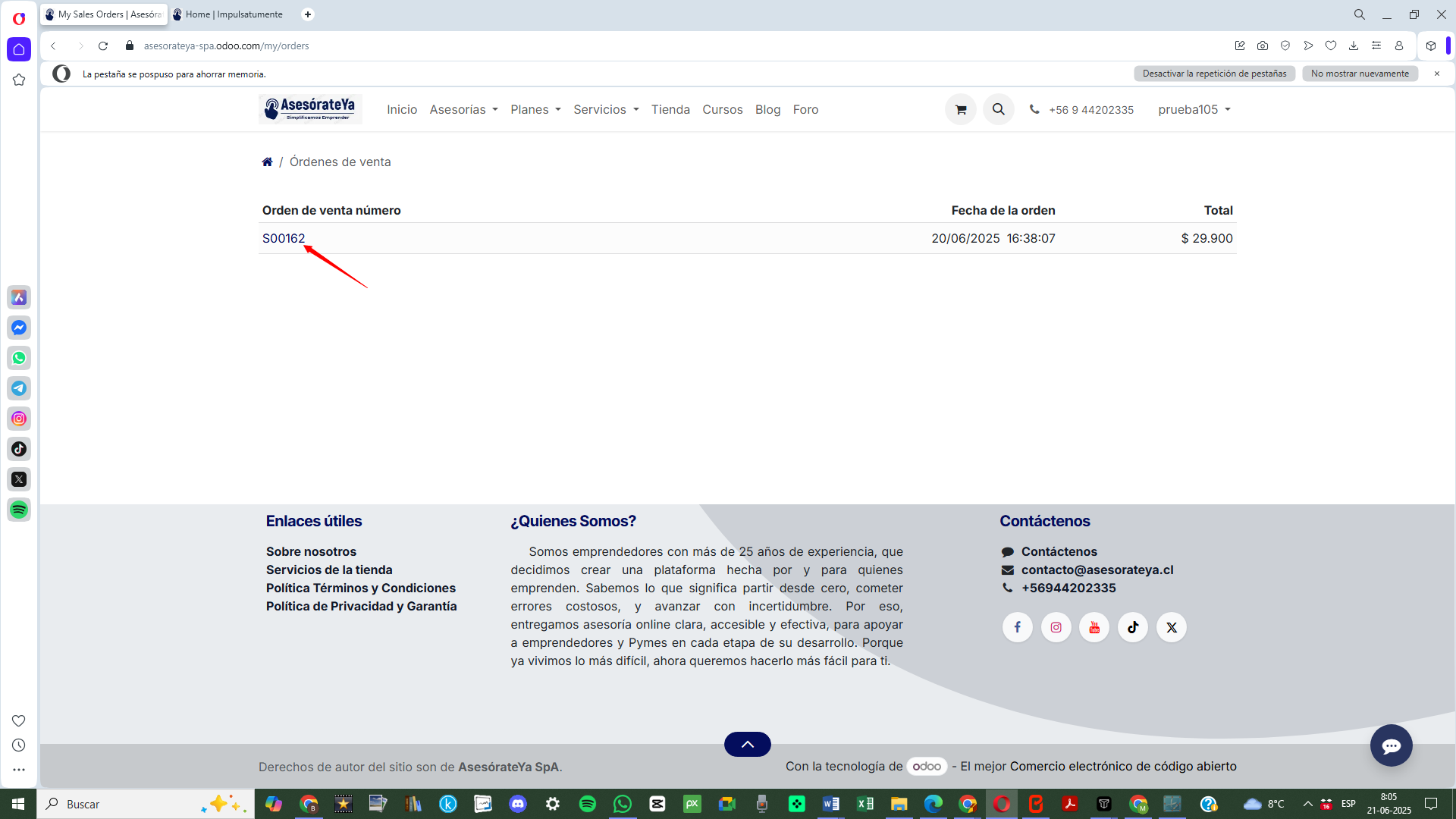
Task: Expand the Asesorías dropdown menu
Action: coord(463,110)
